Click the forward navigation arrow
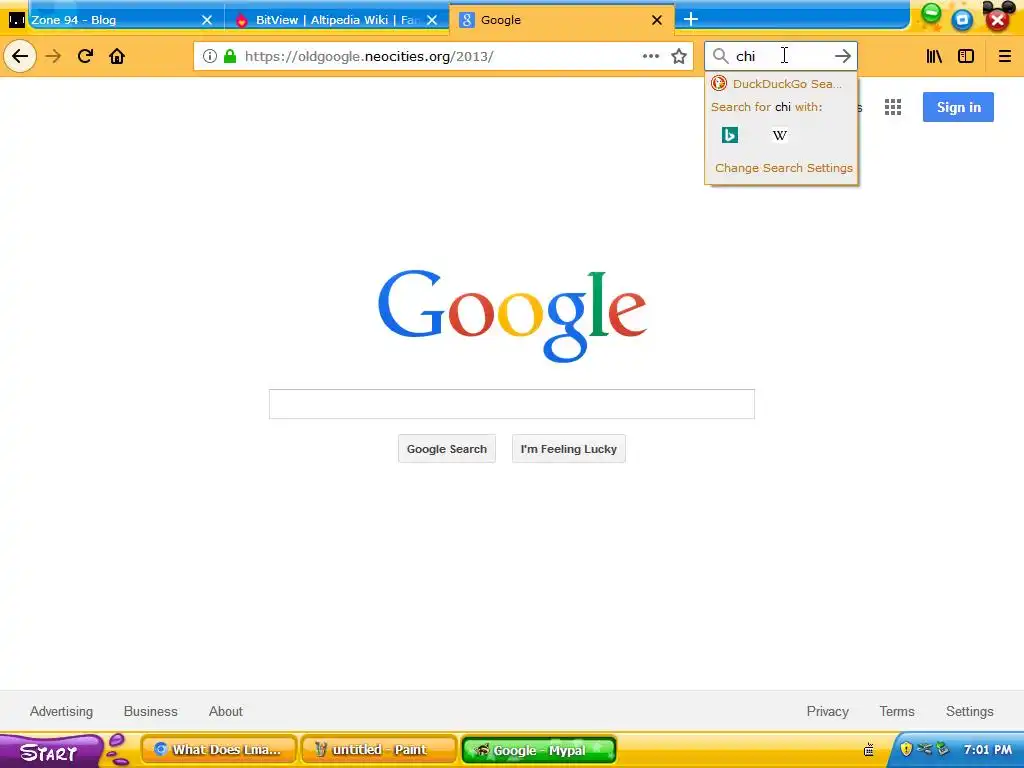1024x768 pixels. point(53,56)
